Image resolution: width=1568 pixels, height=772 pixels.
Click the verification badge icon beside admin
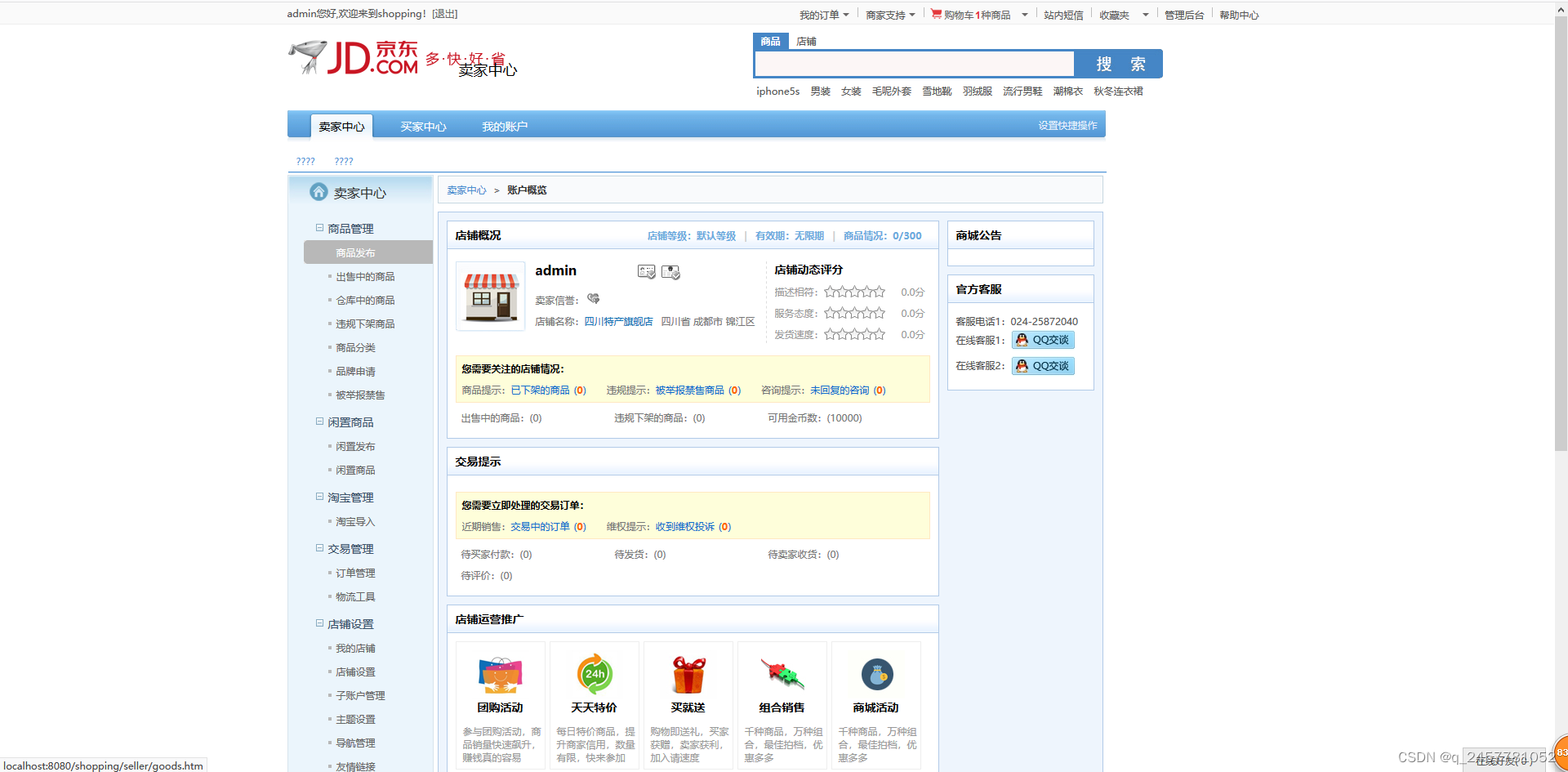pyautogui.click(x=647, y=272)
